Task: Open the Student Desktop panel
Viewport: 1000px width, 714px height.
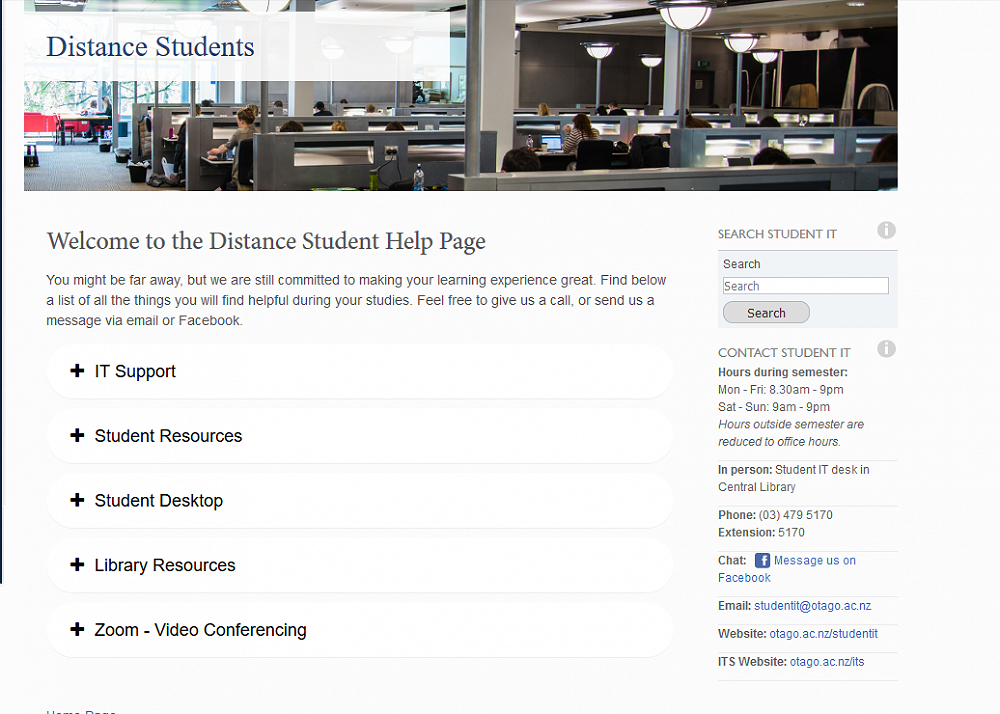Action: coord(158,501)
